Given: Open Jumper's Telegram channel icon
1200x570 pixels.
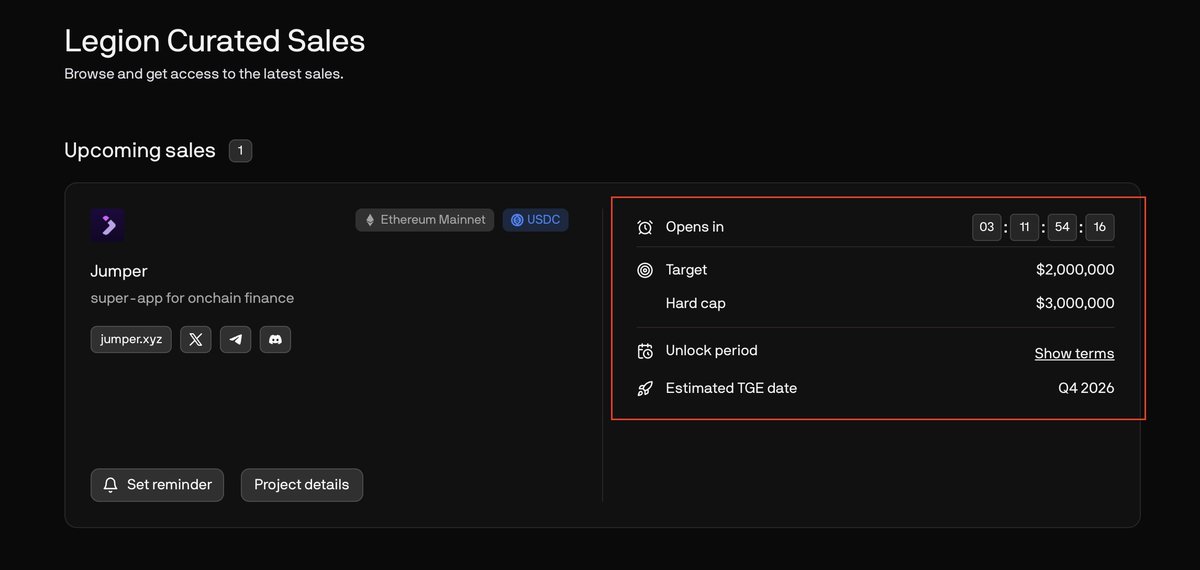Looking at the screenshot, I should click(x=235, y=339).
